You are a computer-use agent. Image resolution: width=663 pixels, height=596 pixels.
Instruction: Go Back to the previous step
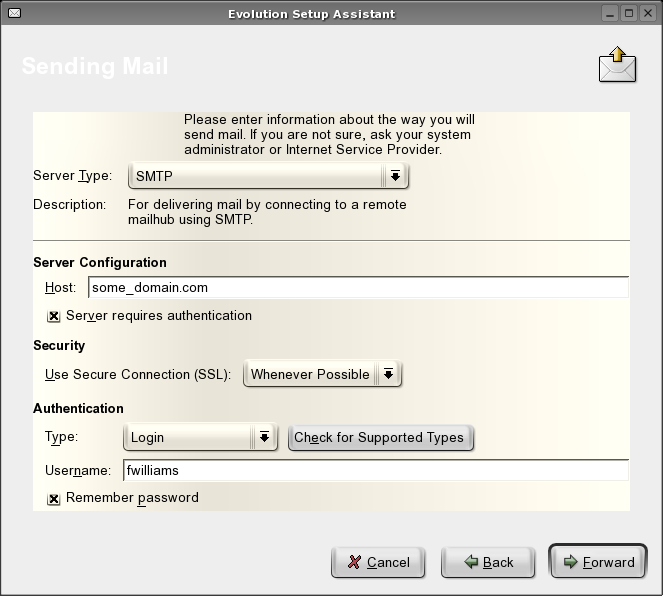[489, 562]
